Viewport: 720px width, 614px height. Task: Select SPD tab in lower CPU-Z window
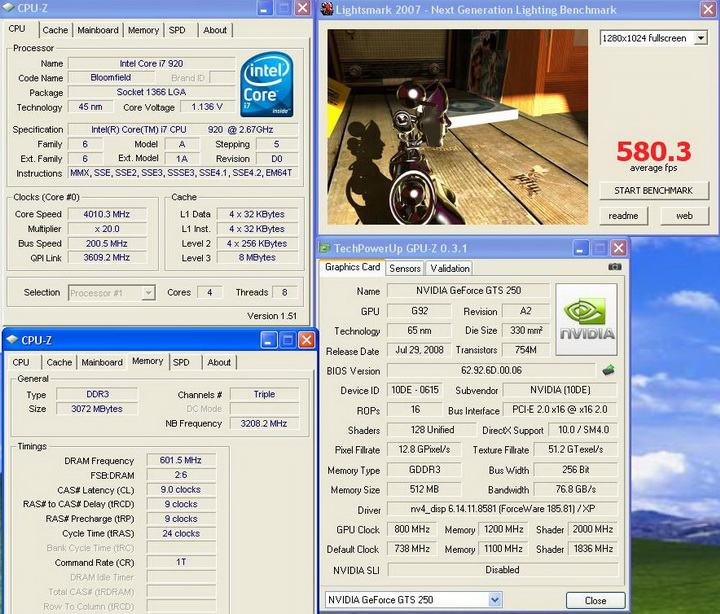(x=181, y=362)
